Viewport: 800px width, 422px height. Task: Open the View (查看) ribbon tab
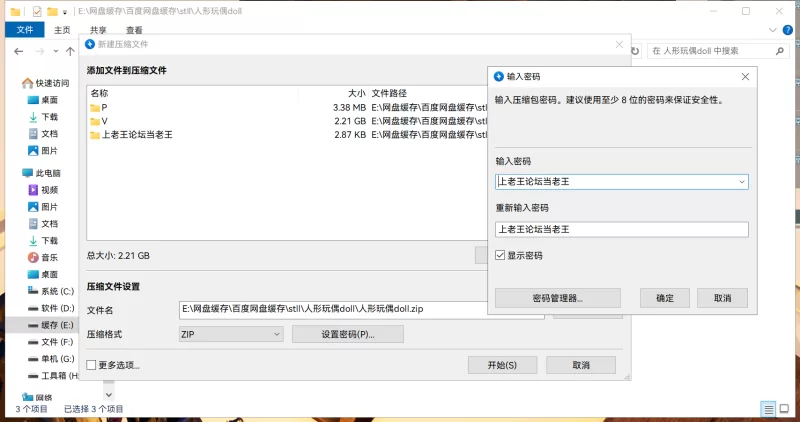(134, 30)
